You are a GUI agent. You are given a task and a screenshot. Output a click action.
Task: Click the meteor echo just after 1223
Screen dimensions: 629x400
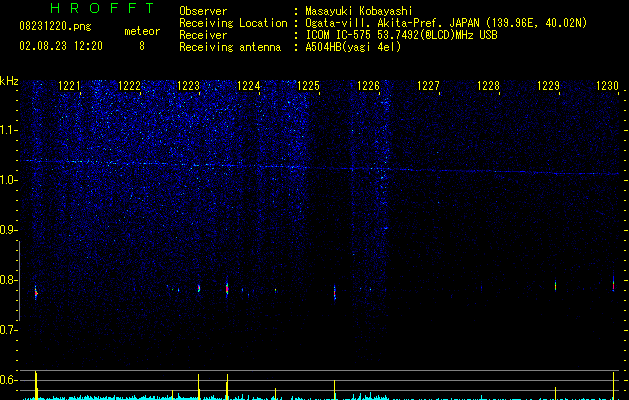[x=199, y=288]
